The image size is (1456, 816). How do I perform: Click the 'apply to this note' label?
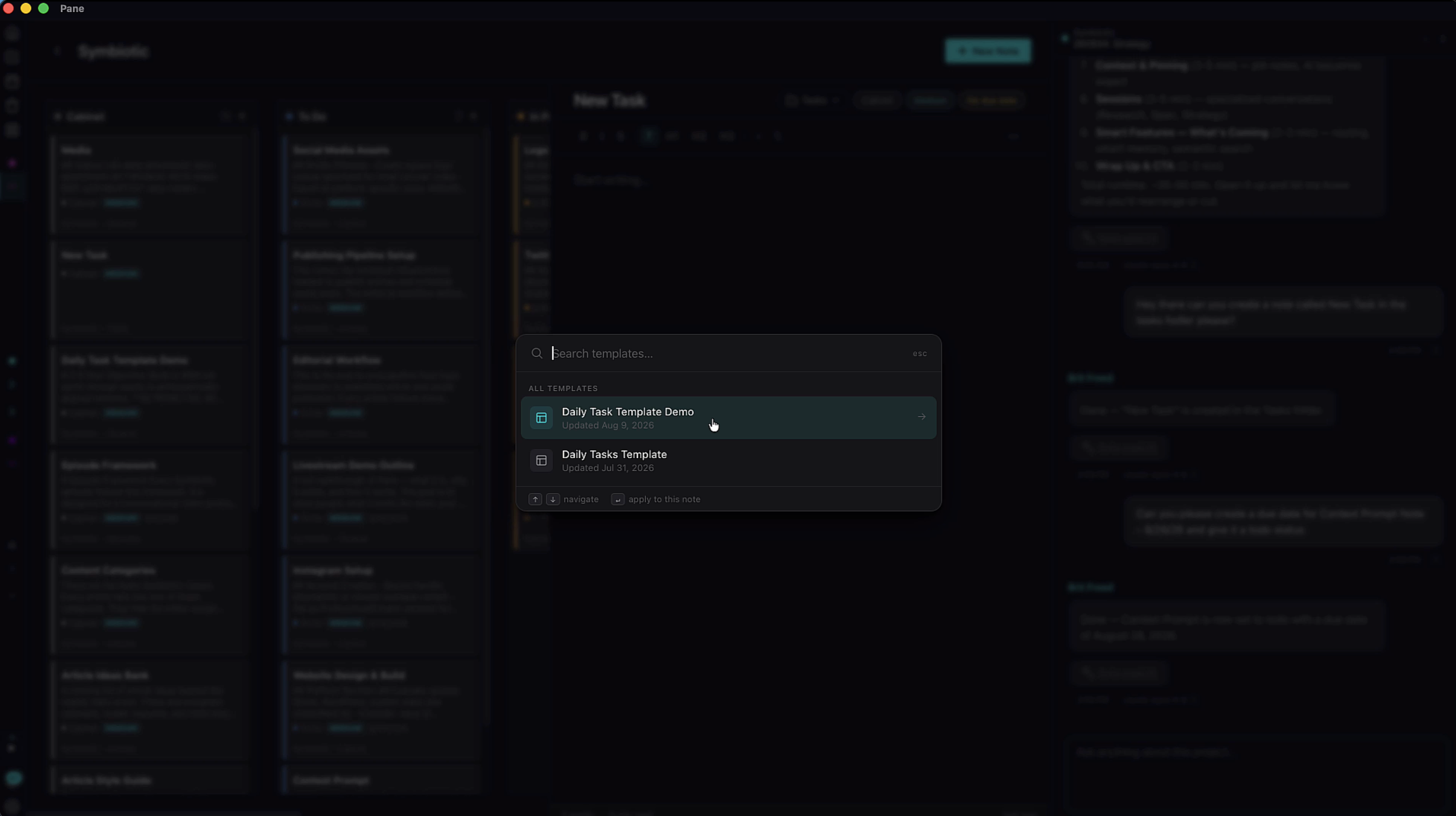pyautogui.click(x=664, y=500)
